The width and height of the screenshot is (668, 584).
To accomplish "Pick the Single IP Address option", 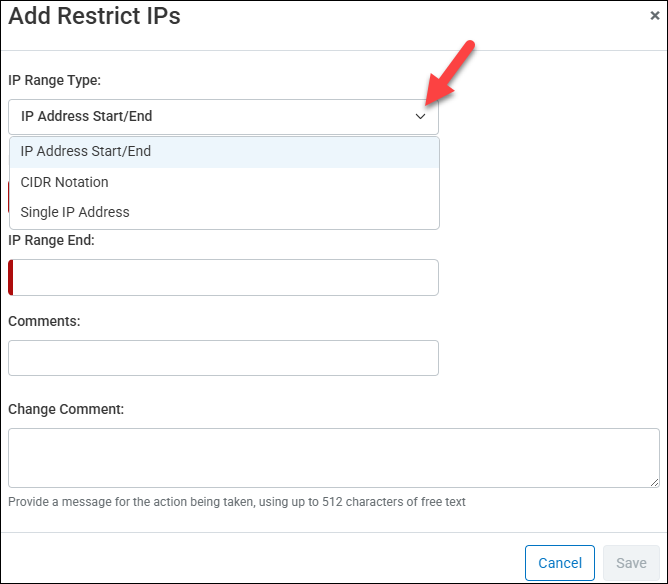I will (75, 212).
